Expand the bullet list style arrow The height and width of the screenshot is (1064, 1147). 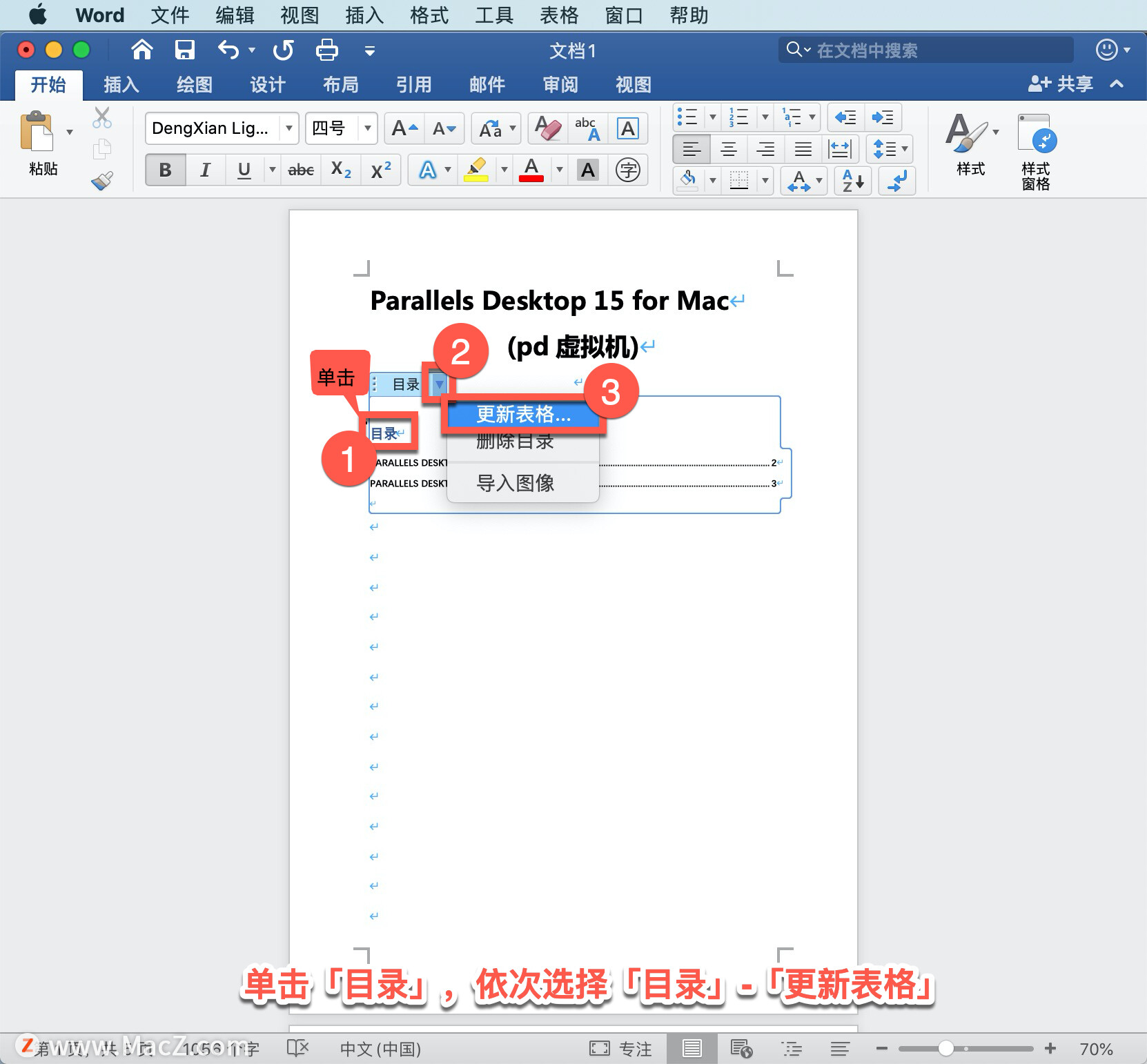pyautogui.click(x=713, y=117)
